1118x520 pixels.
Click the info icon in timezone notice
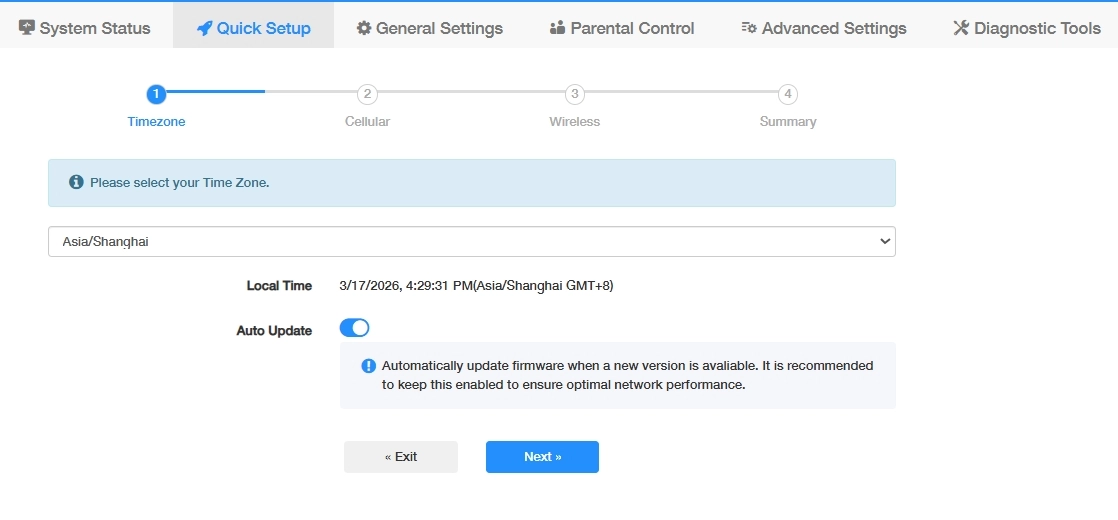[x=76, y=183]
